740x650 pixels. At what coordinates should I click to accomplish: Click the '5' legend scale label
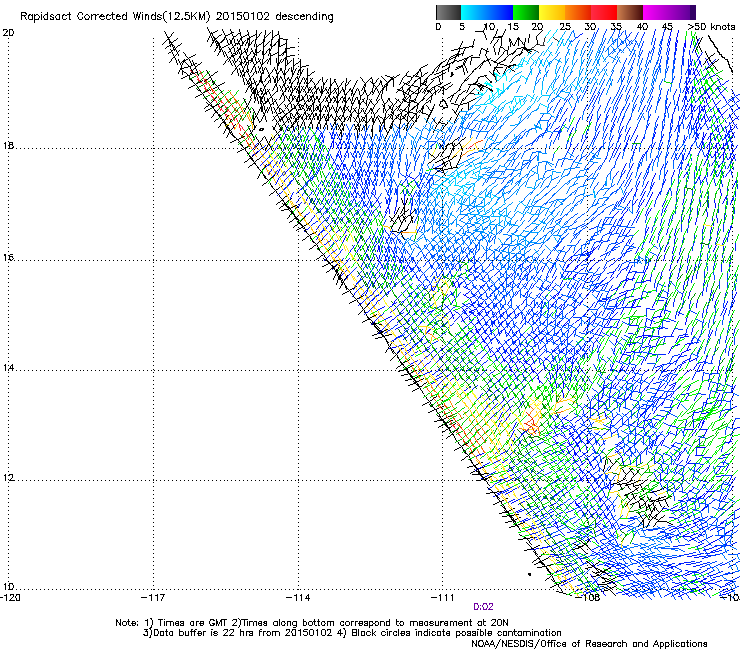[x=462, y=26]
